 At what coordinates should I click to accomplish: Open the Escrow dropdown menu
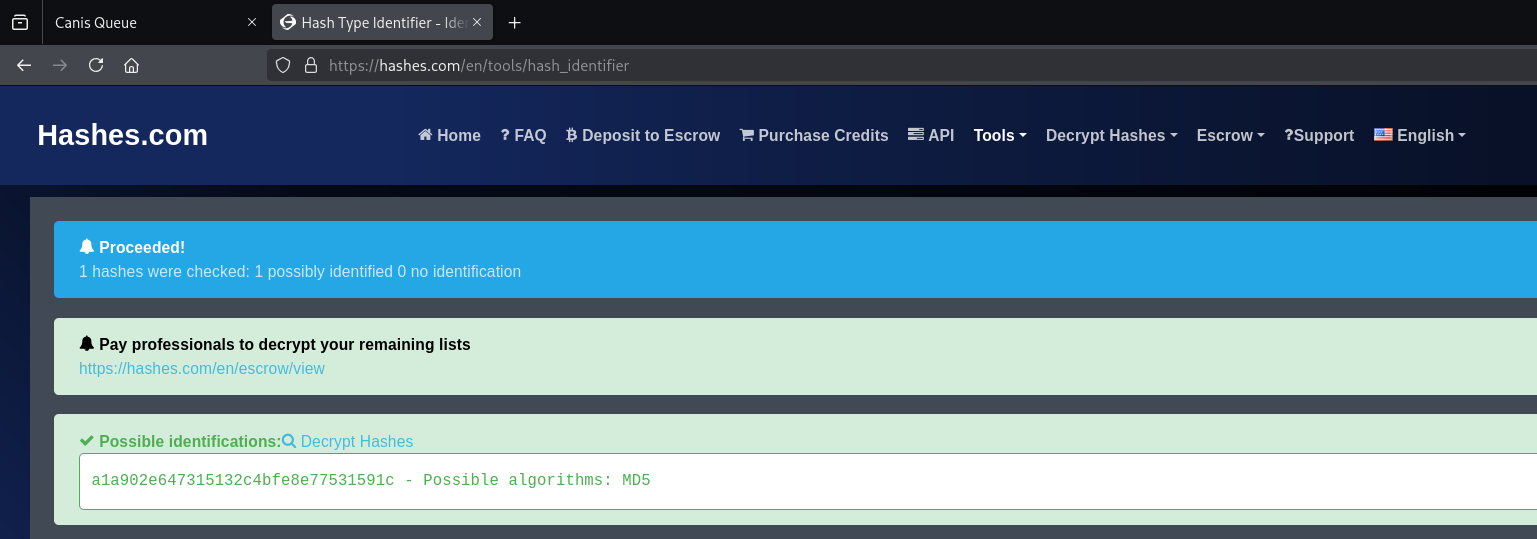(x=1230, y=135)
